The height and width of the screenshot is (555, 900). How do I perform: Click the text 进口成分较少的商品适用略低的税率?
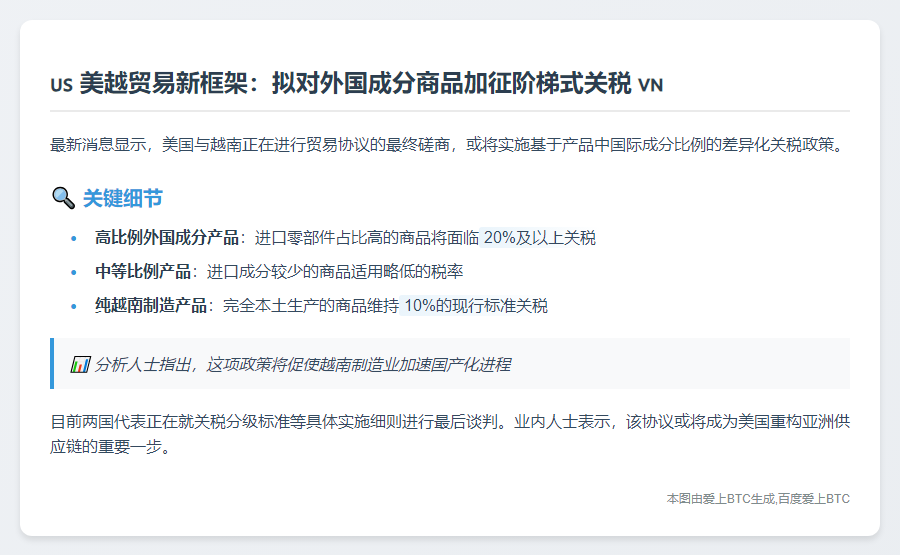click(x=335, y=271)
